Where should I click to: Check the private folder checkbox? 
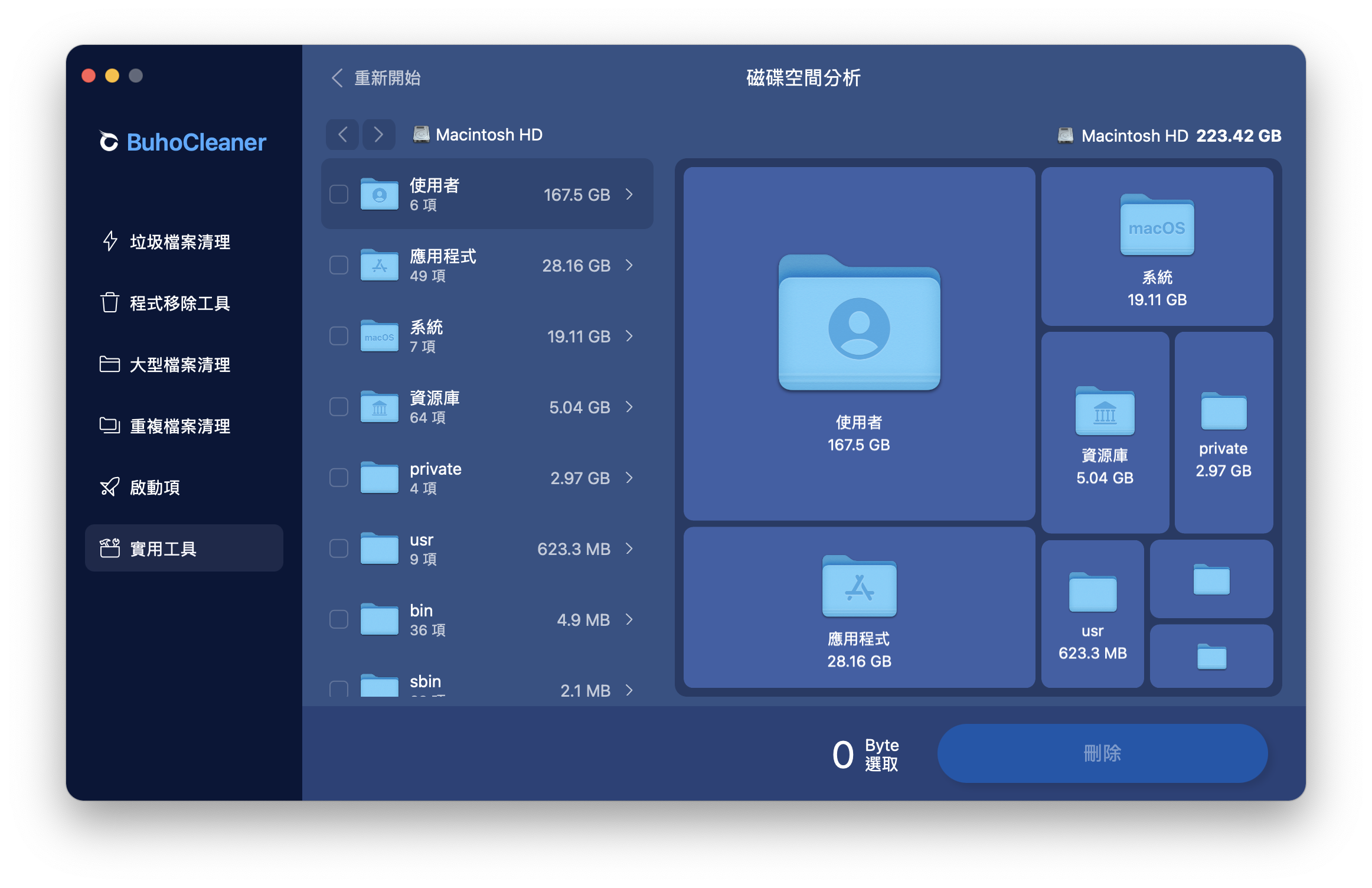(x=339, y=478)
